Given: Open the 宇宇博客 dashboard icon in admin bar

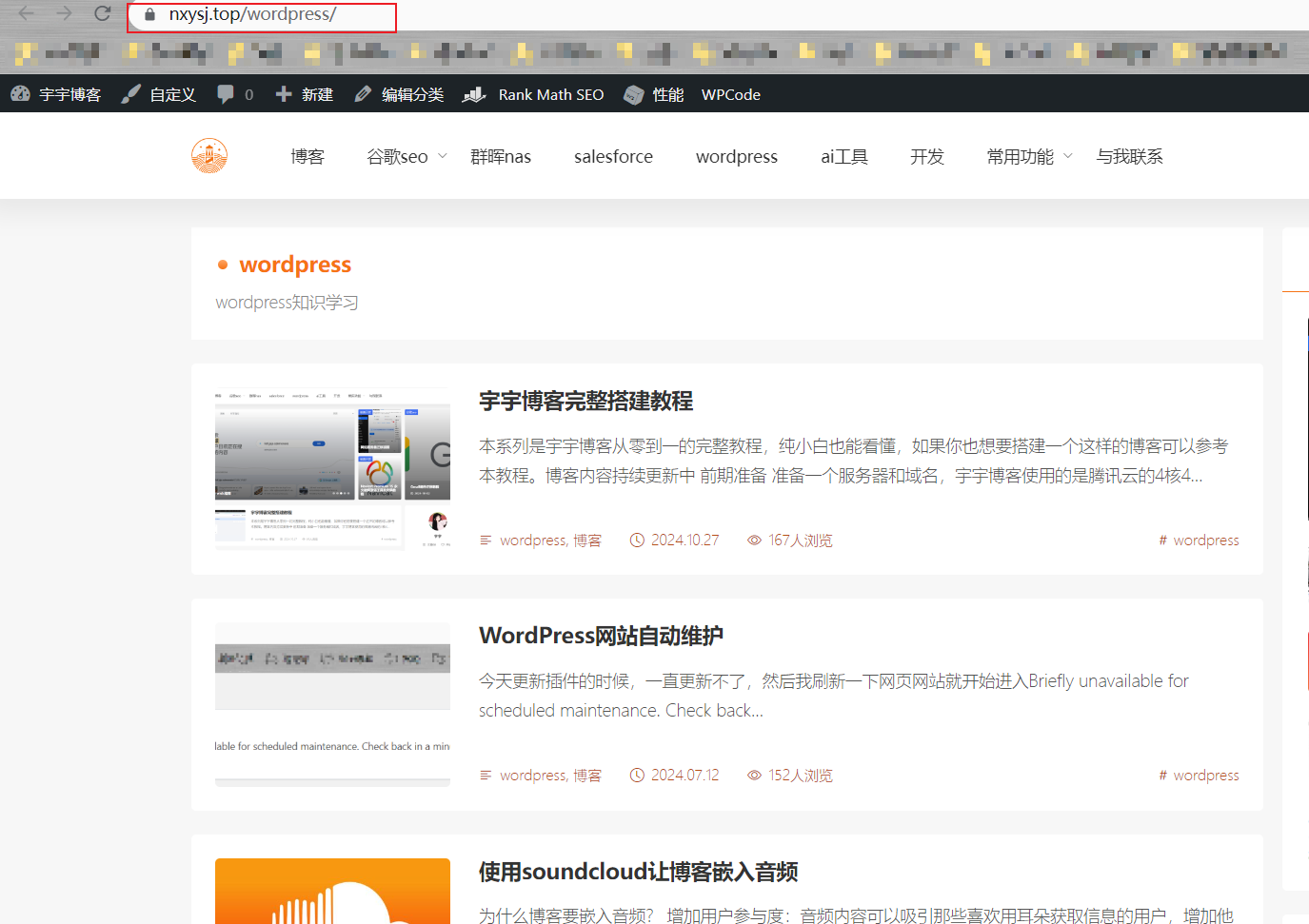Looking at the screenshot, I should [21, 94].
